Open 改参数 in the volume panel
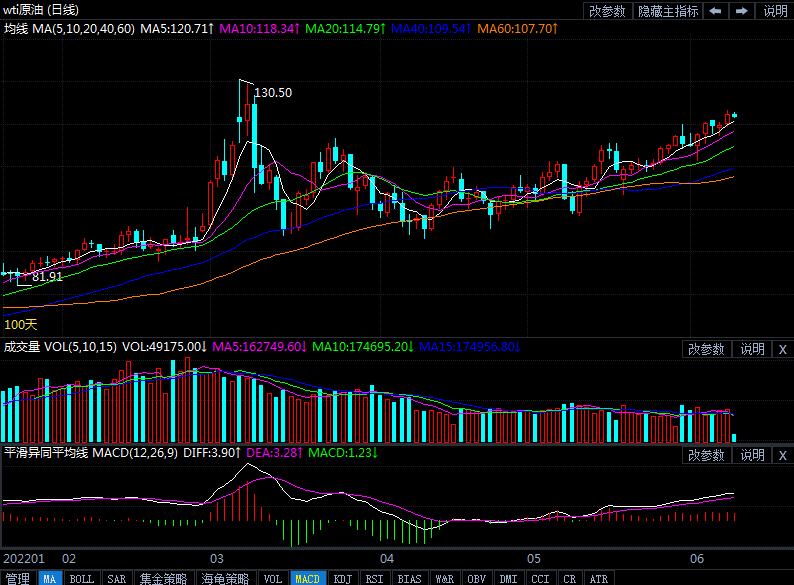The height and width of the screenshot is (585, 794). [706, 349]
